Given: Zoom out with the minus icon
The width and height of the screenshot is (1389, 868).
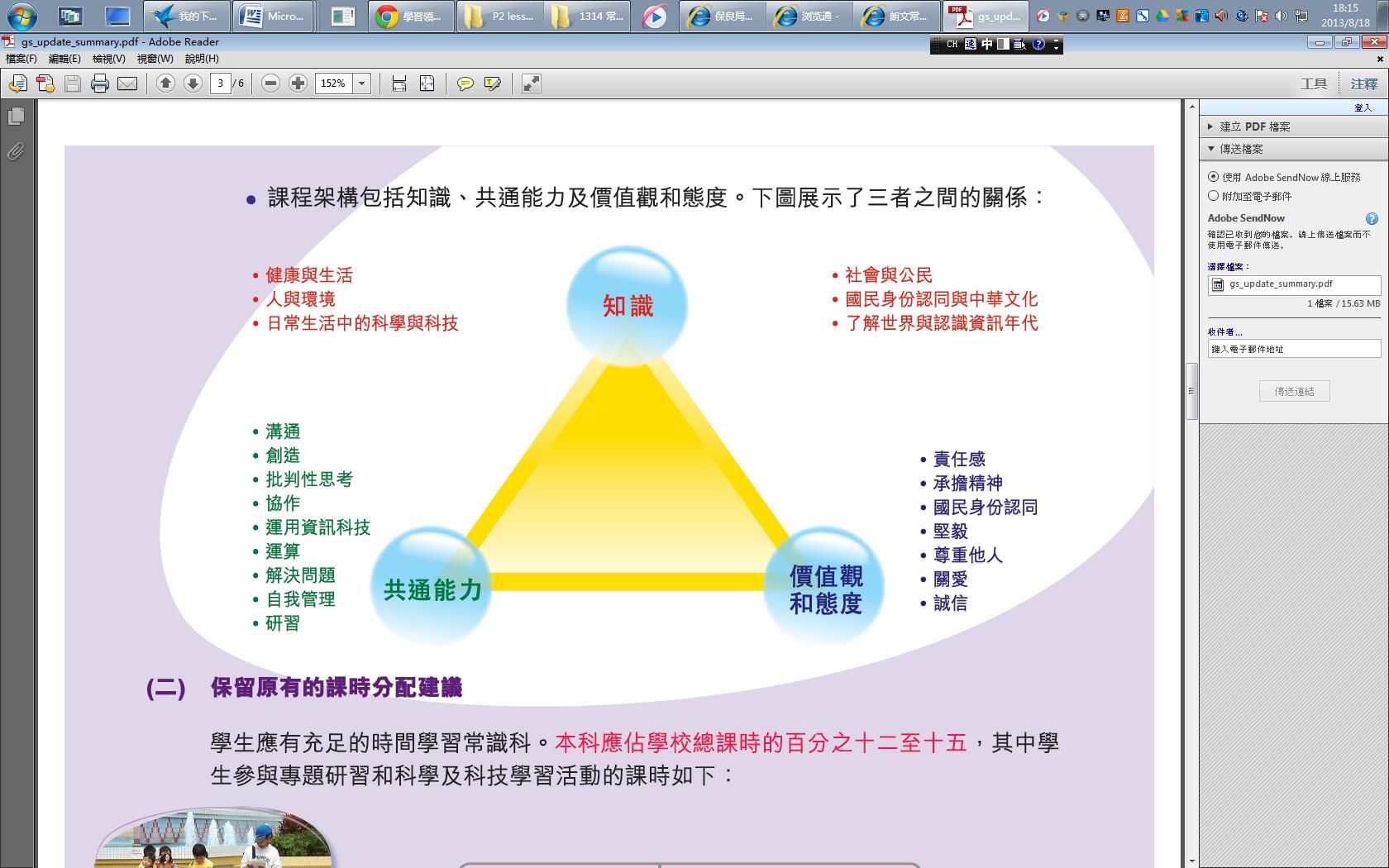Looking at the screenshot, I should 270,83.
